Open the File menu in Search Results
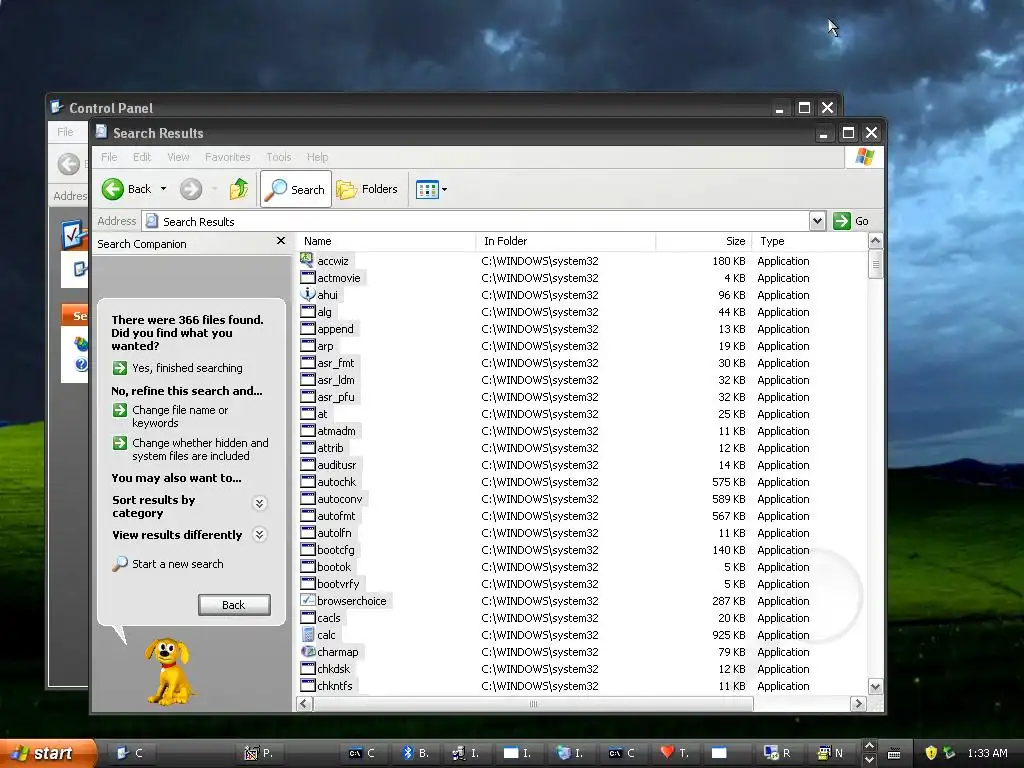Viewport: 1024px width, 768px height. pos(109,157)
